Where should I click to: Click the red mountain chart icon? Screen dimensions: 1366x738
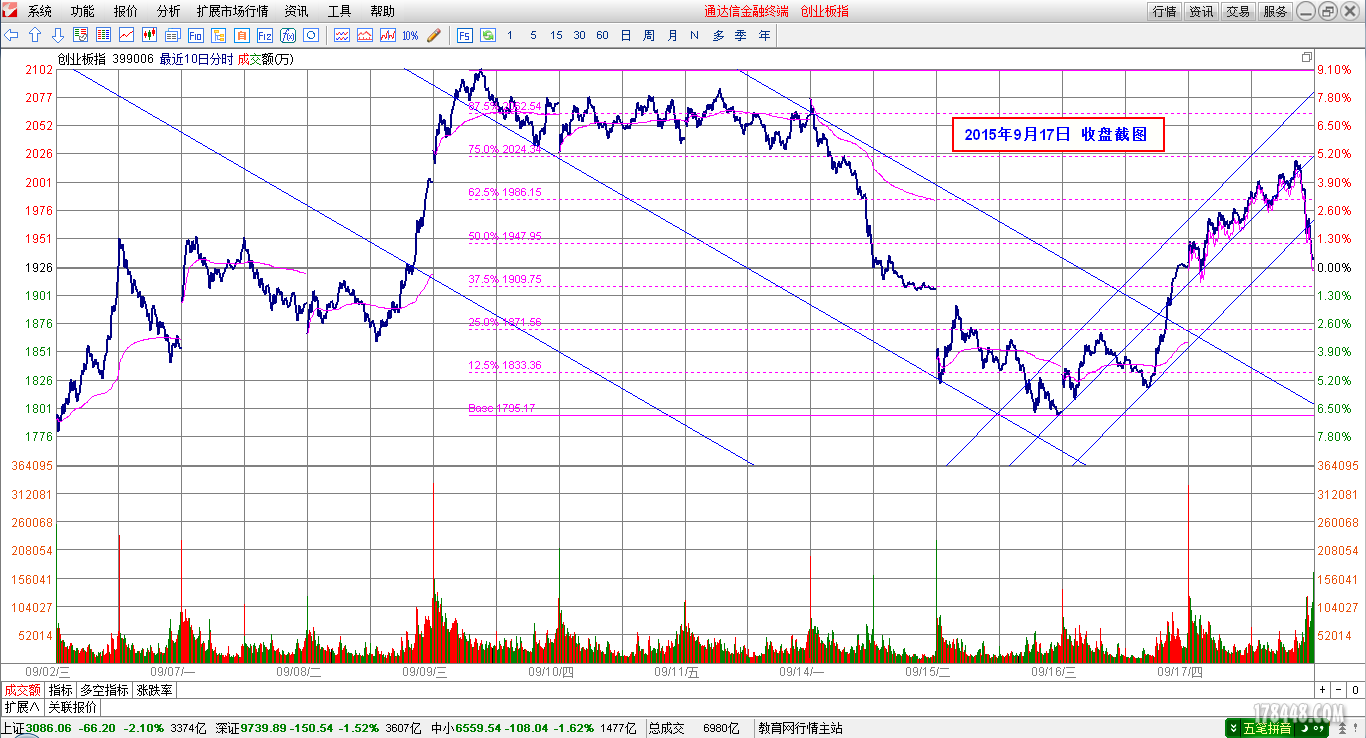click(x=365, y=35)
